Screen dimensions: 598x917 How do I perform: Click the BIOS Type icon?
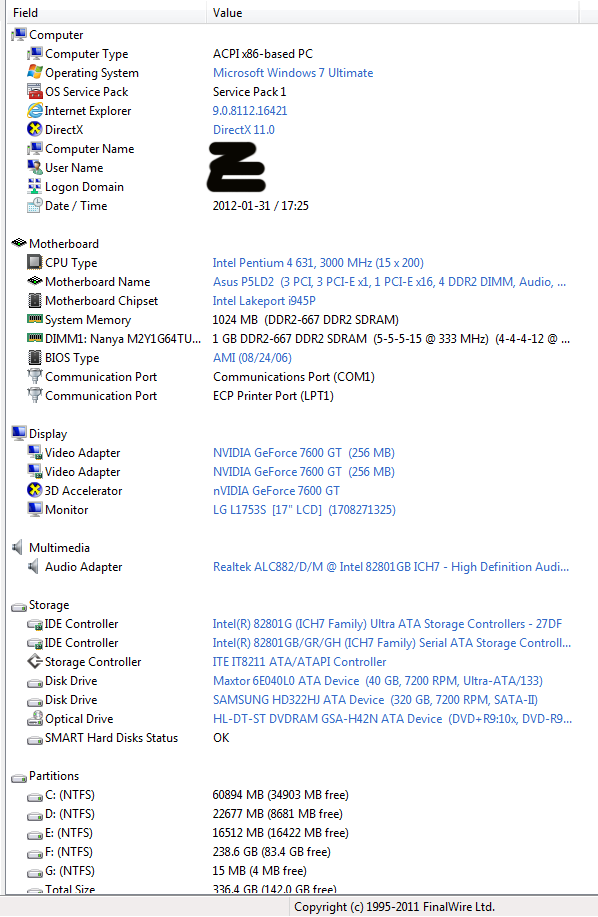34,357
